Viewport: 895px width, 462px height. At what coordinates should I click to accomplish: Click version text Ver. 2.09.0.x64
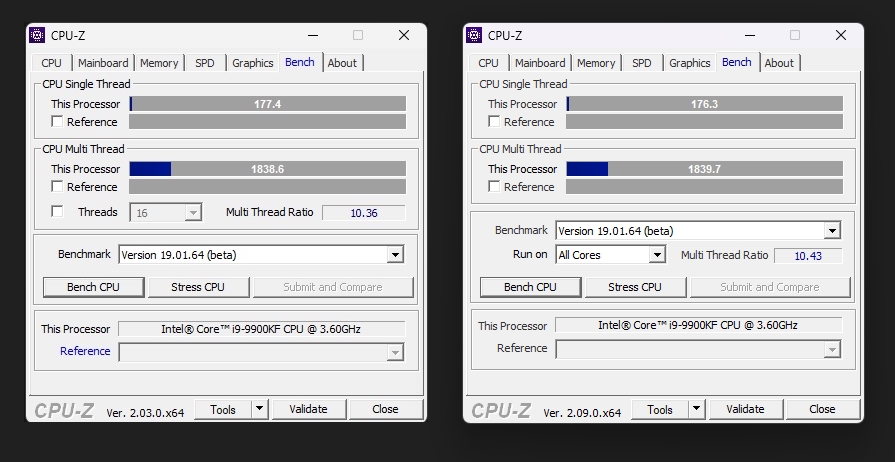click(x=582, y=412)
